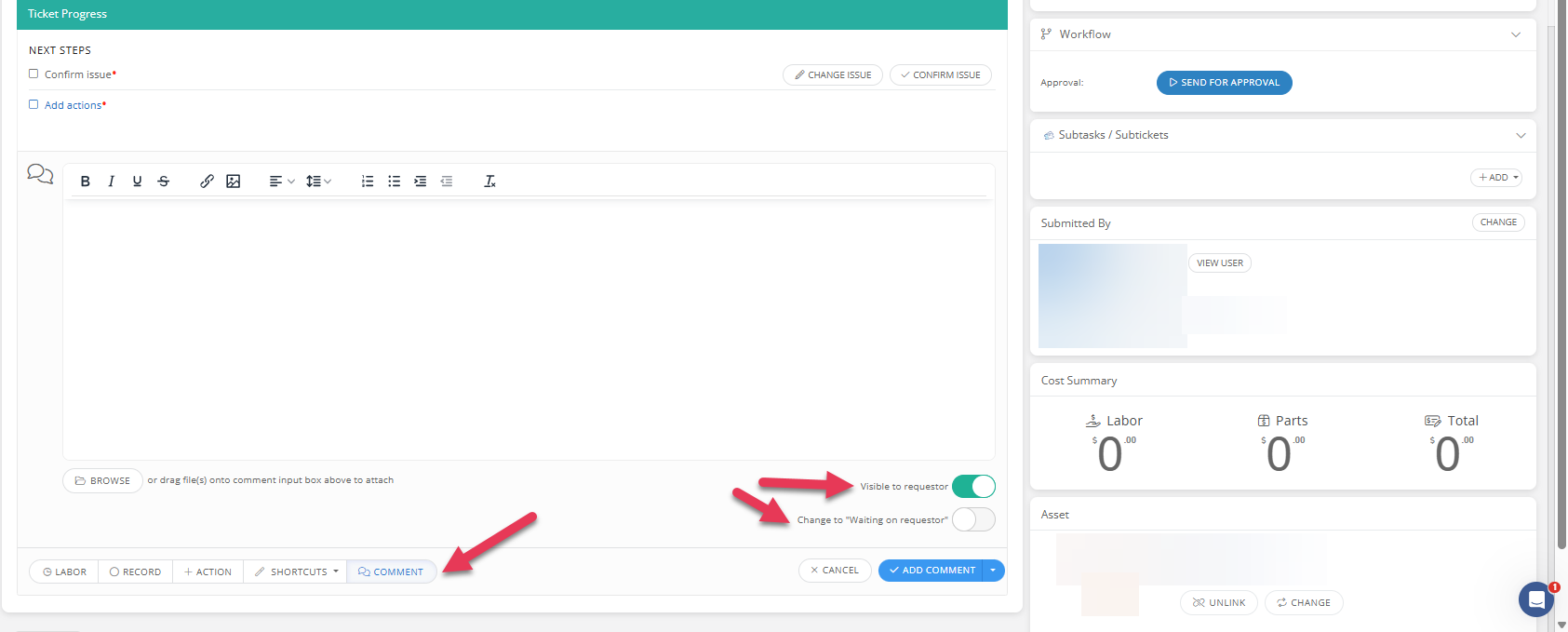The image size is (1568, 632).
Task: Open the Add Comment split-button arrow
Action: tap(994, 571)
